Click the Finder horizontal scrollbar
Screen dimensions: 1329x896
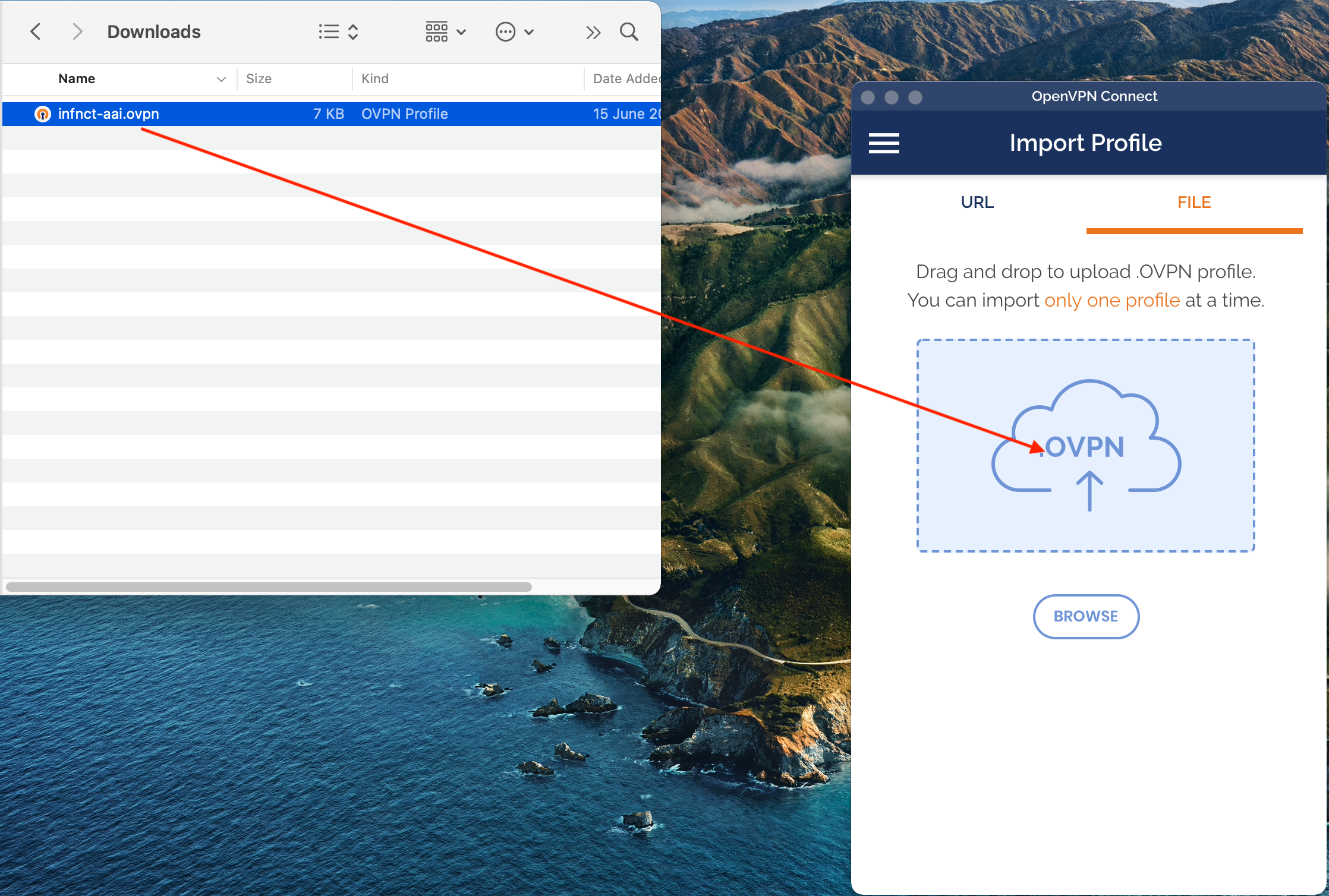(x=269, y=586)
